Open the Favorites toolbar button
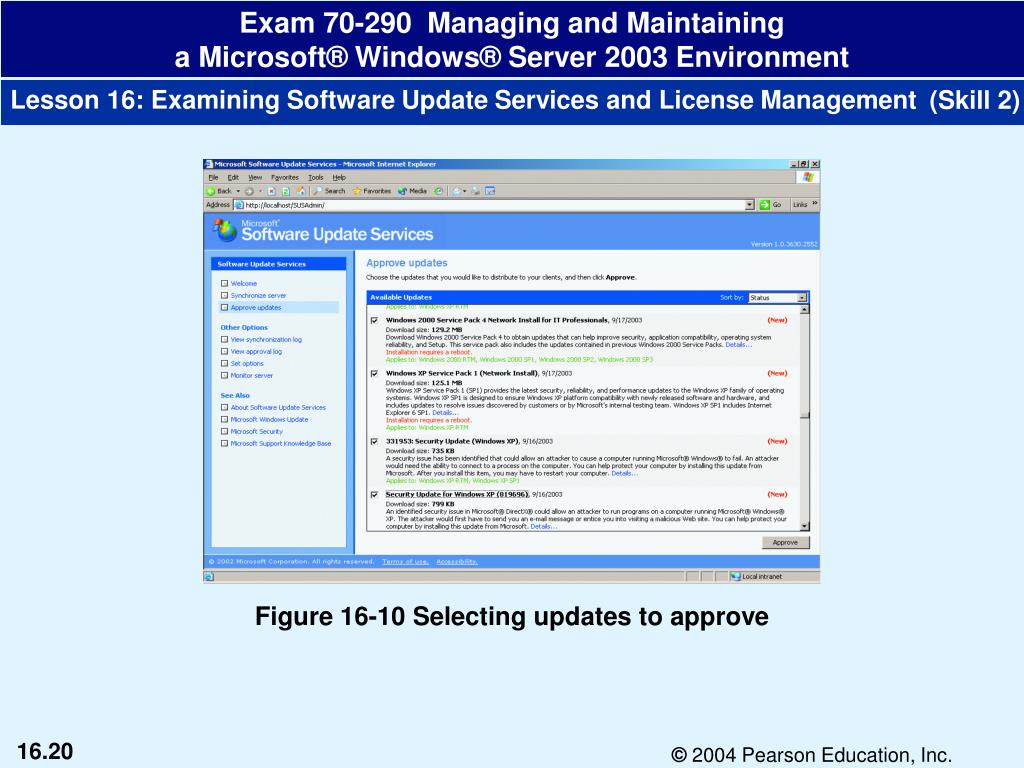This screenshot has height=768, width=1024. point(372,191)
